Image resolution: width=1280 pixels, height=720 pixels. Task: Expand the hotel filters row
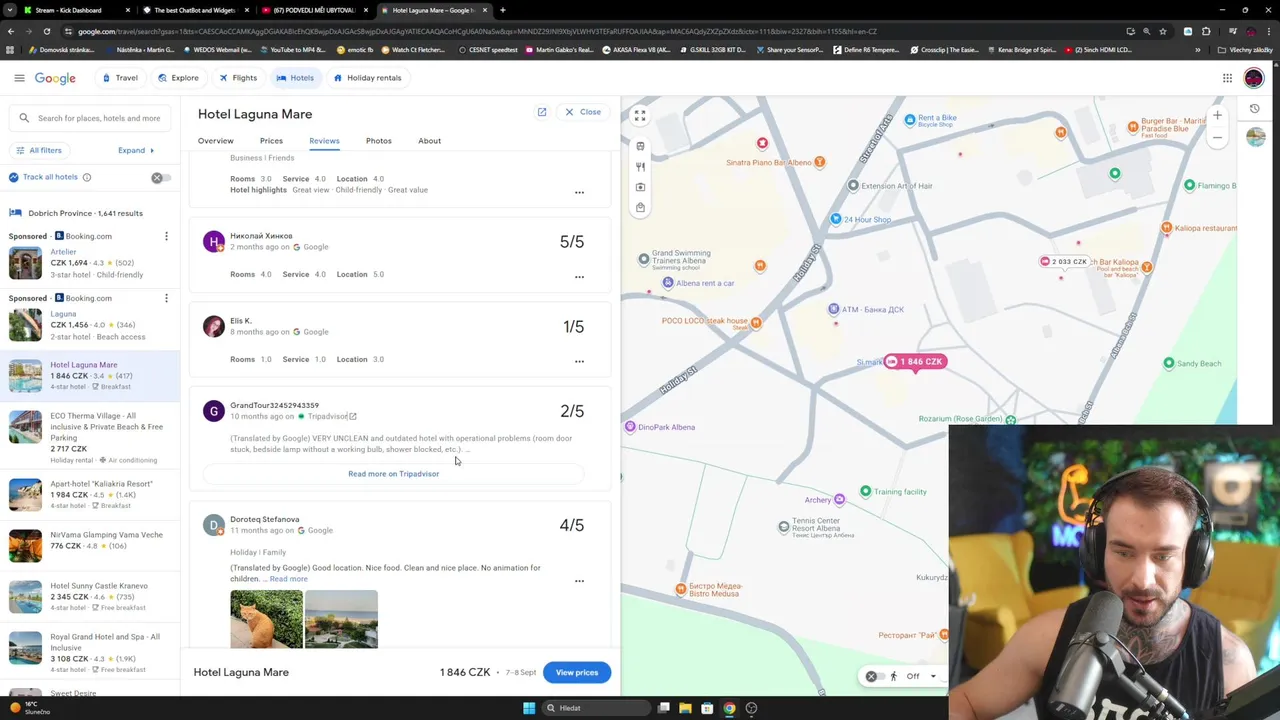(135, 151)
